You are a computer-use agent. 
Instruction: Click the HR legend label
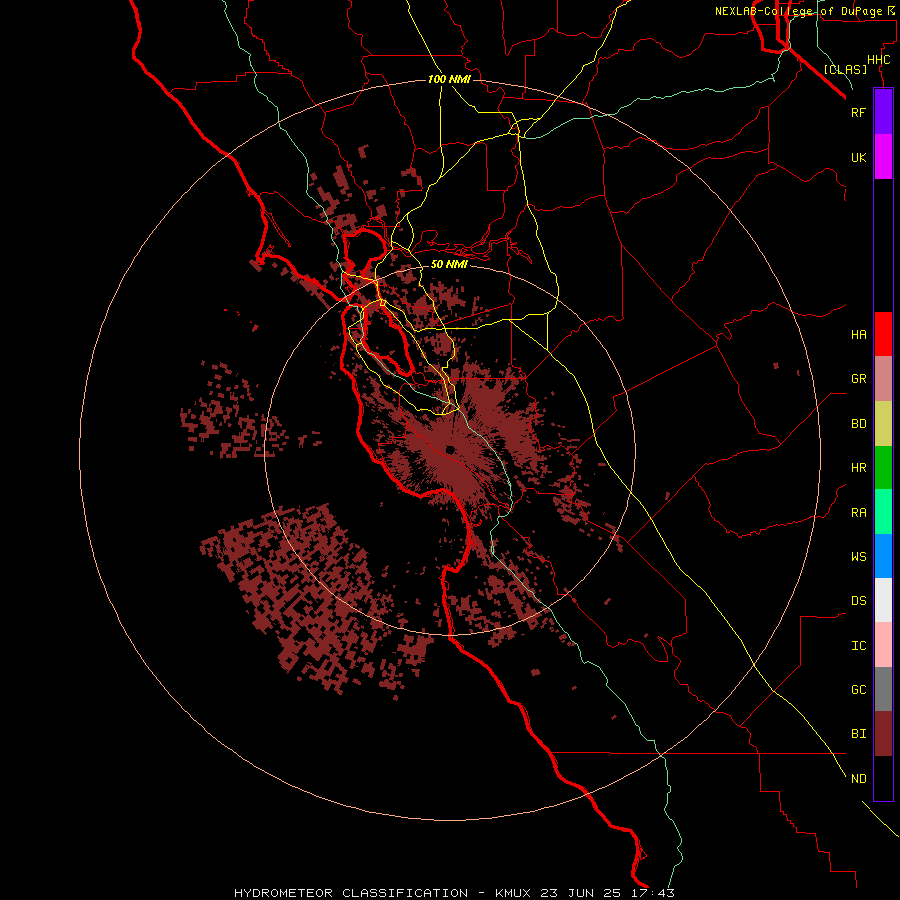click(x=858, y=468)
